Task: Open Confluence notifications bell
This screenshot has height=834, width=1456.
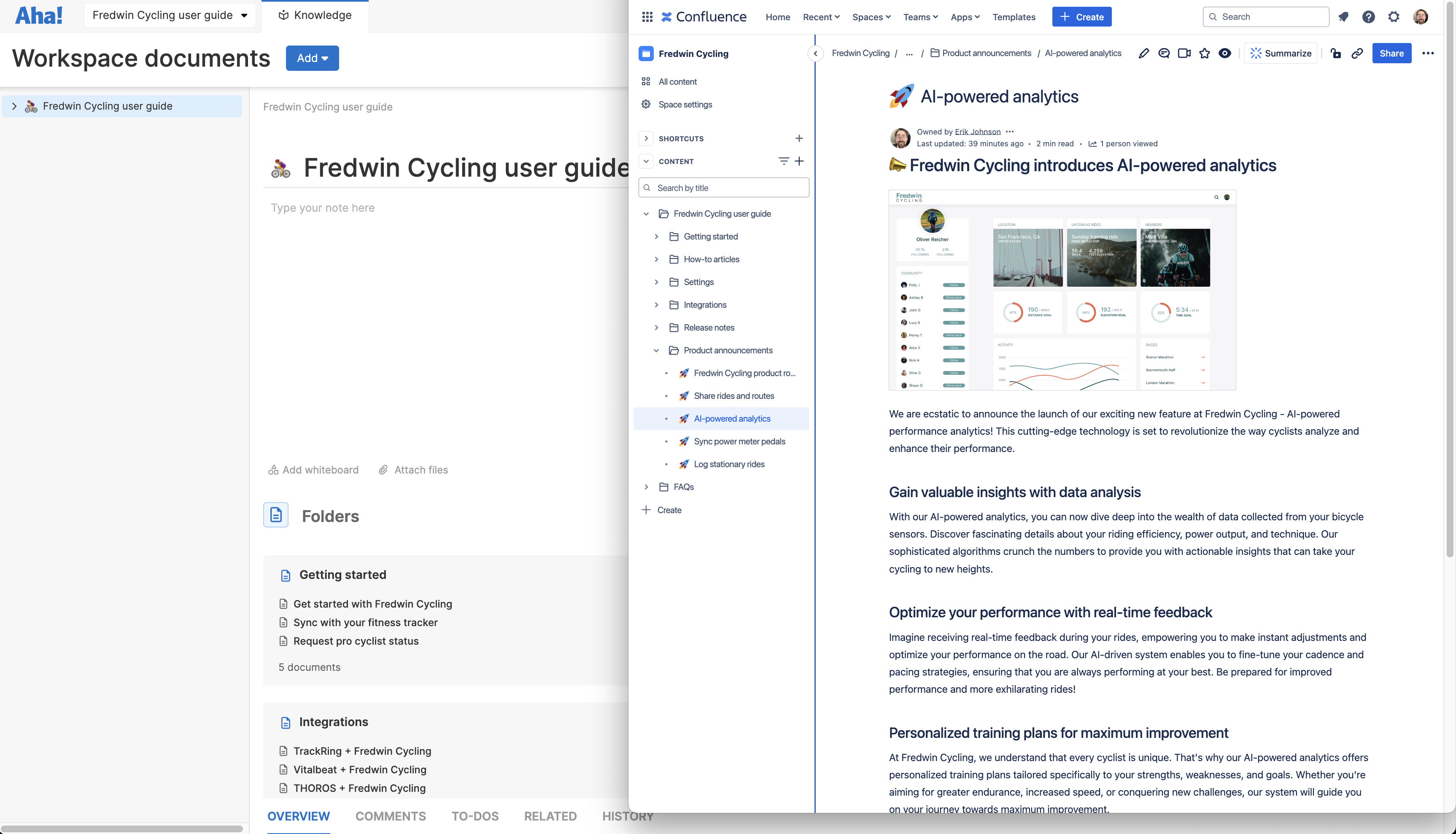Action: pos(1344,16)
